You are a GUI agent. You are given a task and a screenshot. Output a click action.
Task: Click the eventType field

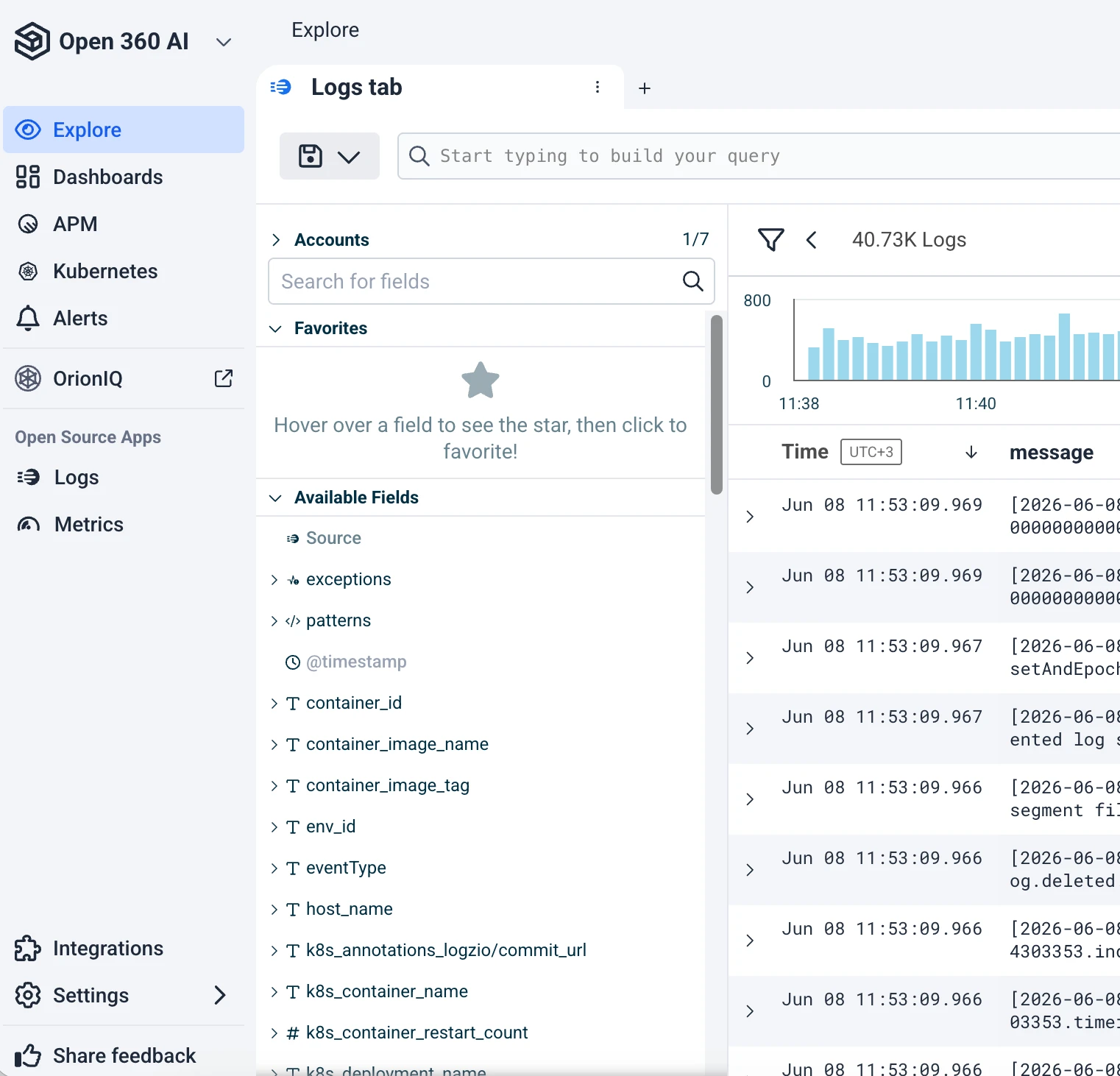tap(346, 868)
